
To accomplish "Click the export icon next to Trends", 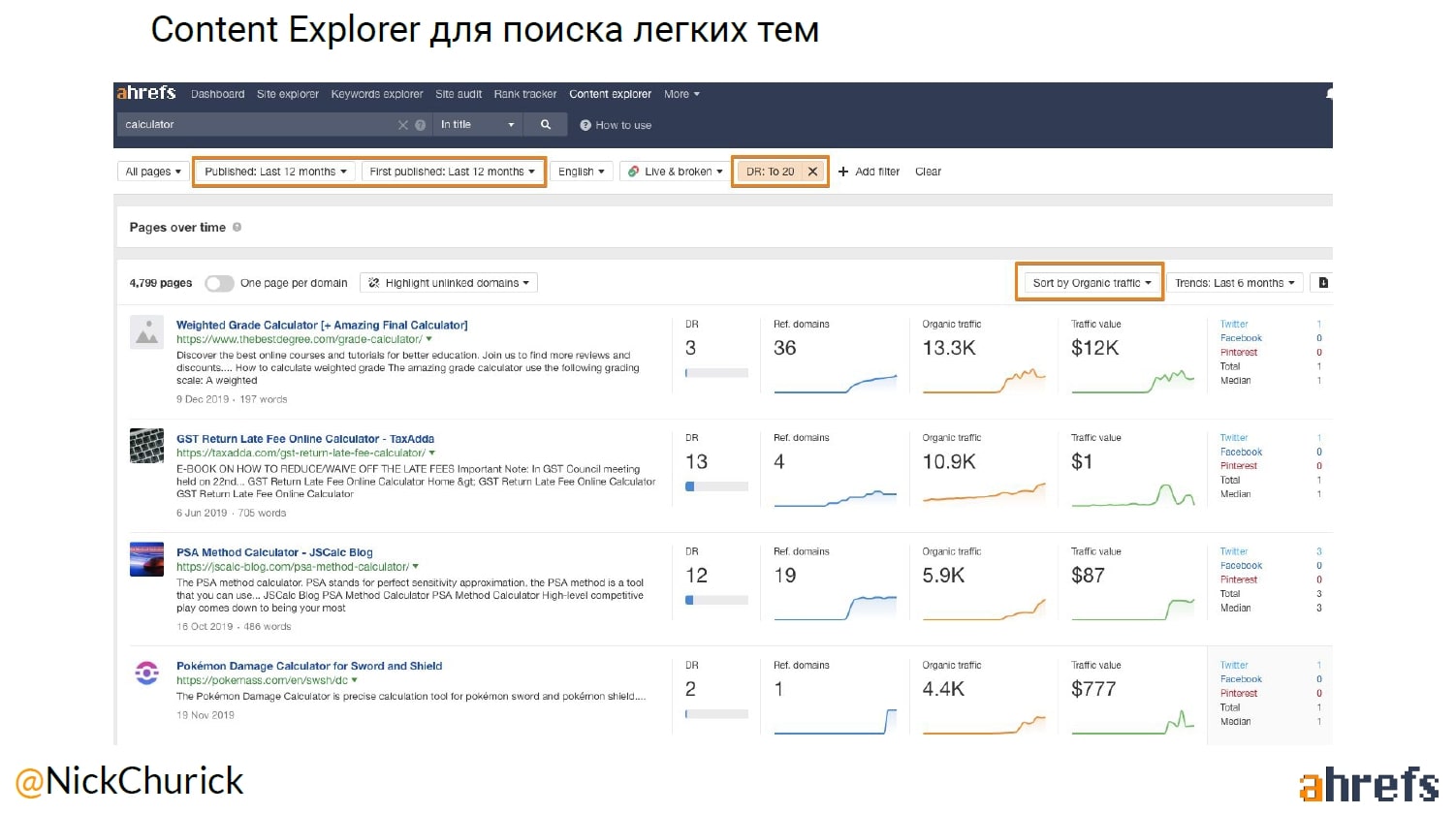I will pyautogui.click(x=1323, y=283).
